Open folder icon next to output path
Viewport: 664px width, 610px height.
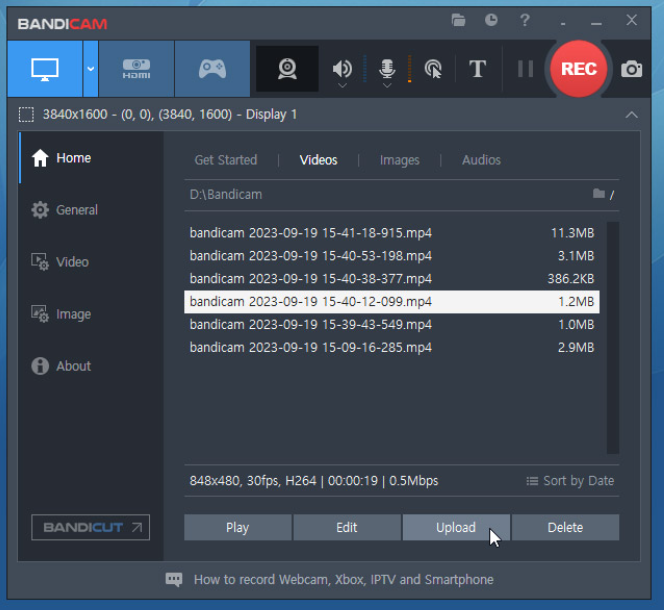[x=599, y=194]
